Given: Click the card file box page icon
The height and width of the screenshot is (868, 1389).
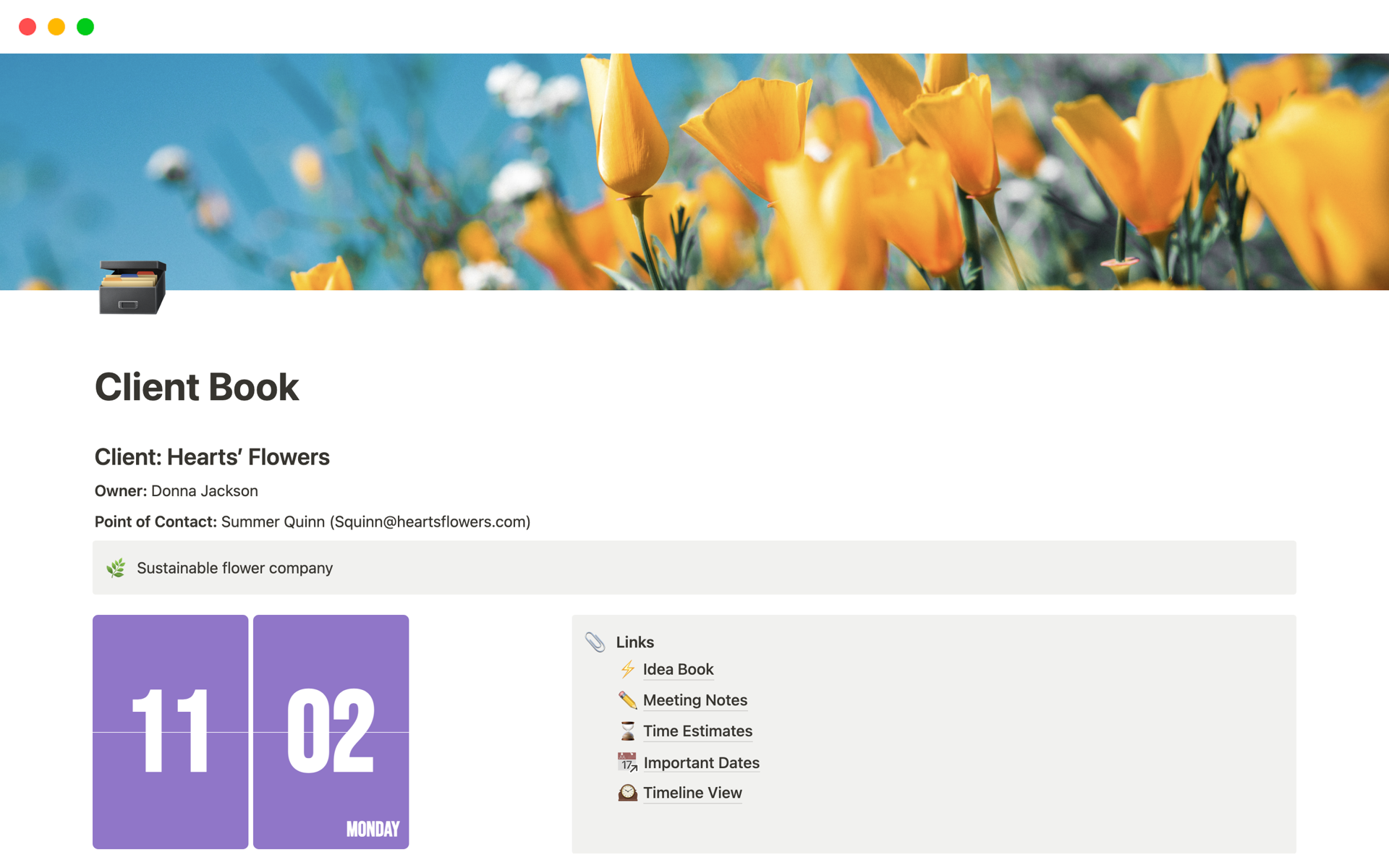Looking at the screenshot, I should 132,289.
